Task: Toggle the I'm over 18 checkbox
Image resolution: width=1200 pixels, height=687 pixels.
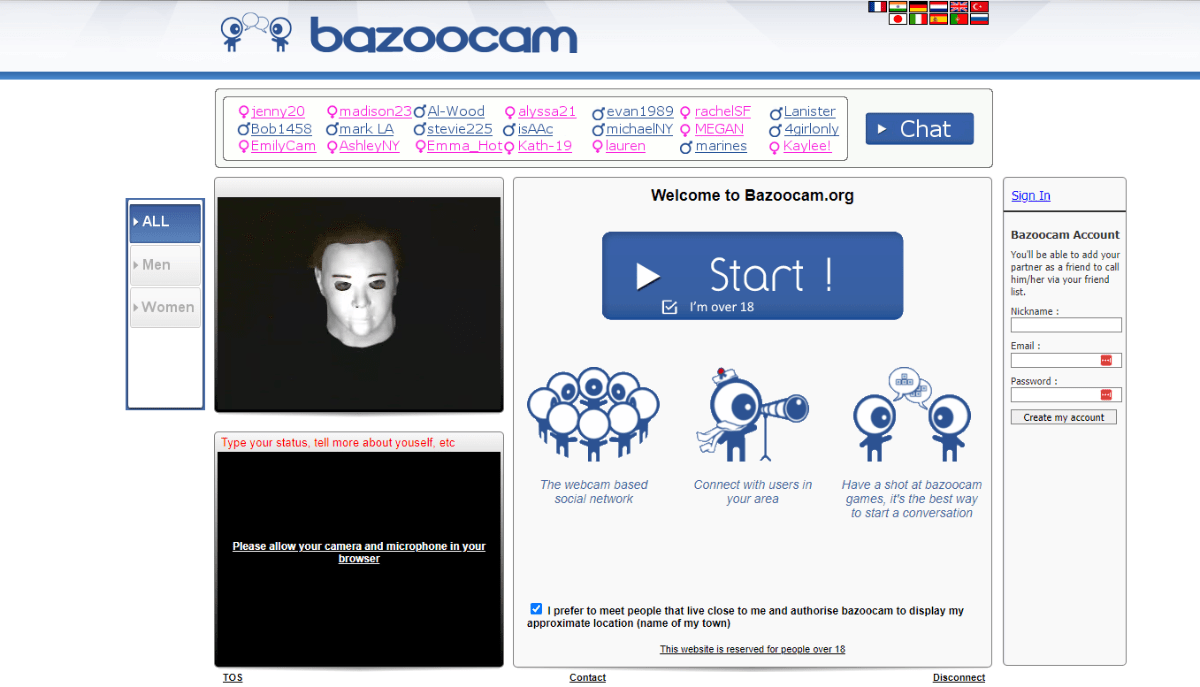Action: 670,307
